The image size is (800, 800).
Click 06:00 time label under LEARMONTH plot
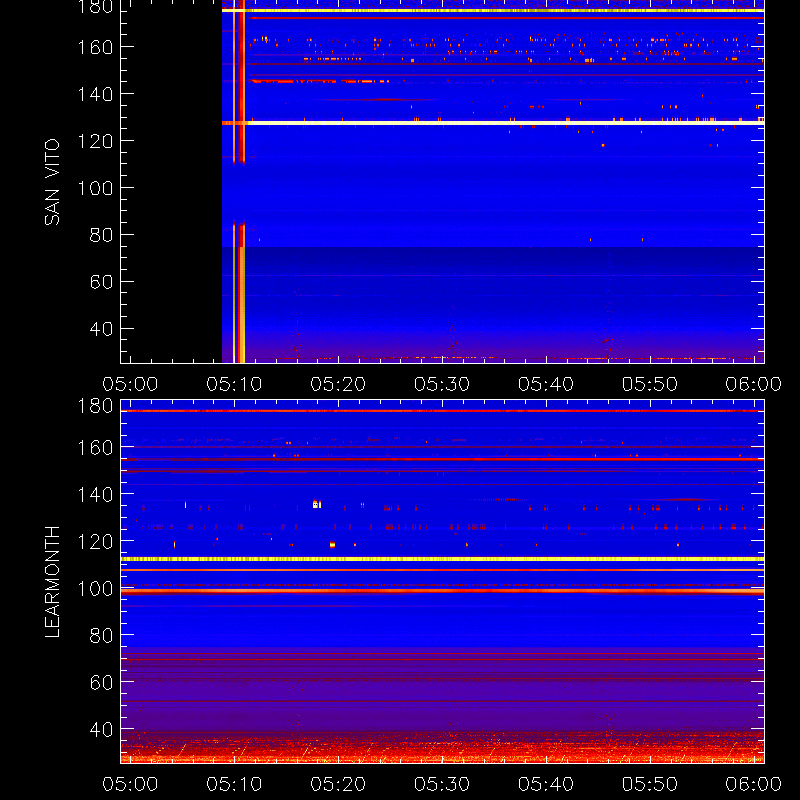click(754, 784)
